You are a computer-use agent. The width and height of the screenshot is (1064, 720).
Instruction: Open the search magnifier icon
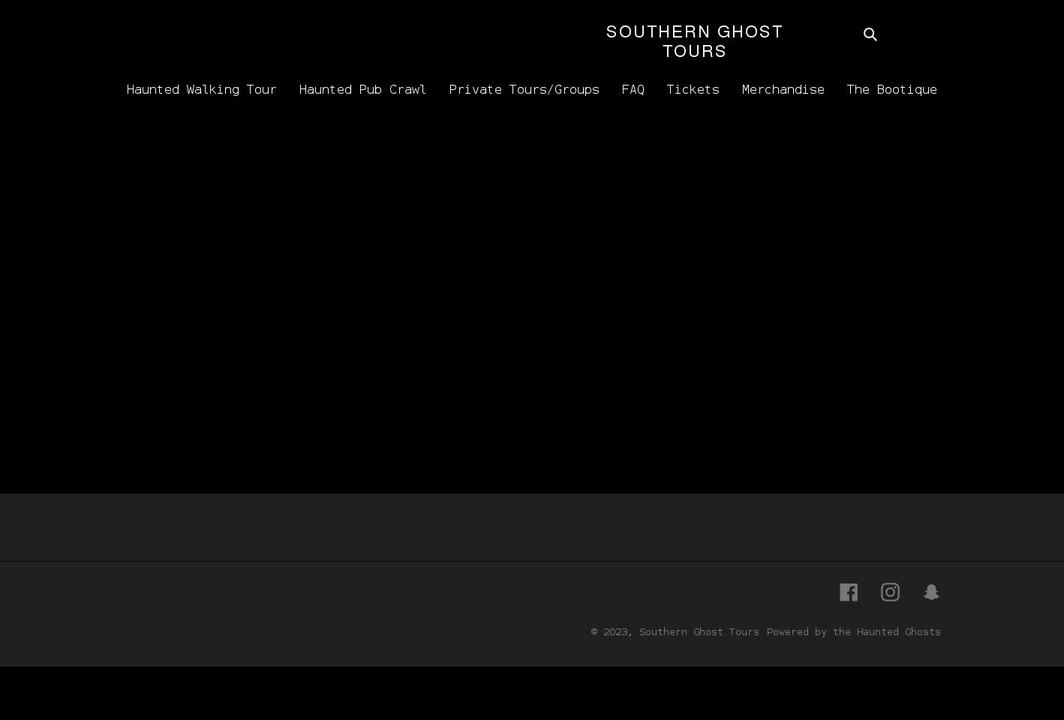[870, 35]
